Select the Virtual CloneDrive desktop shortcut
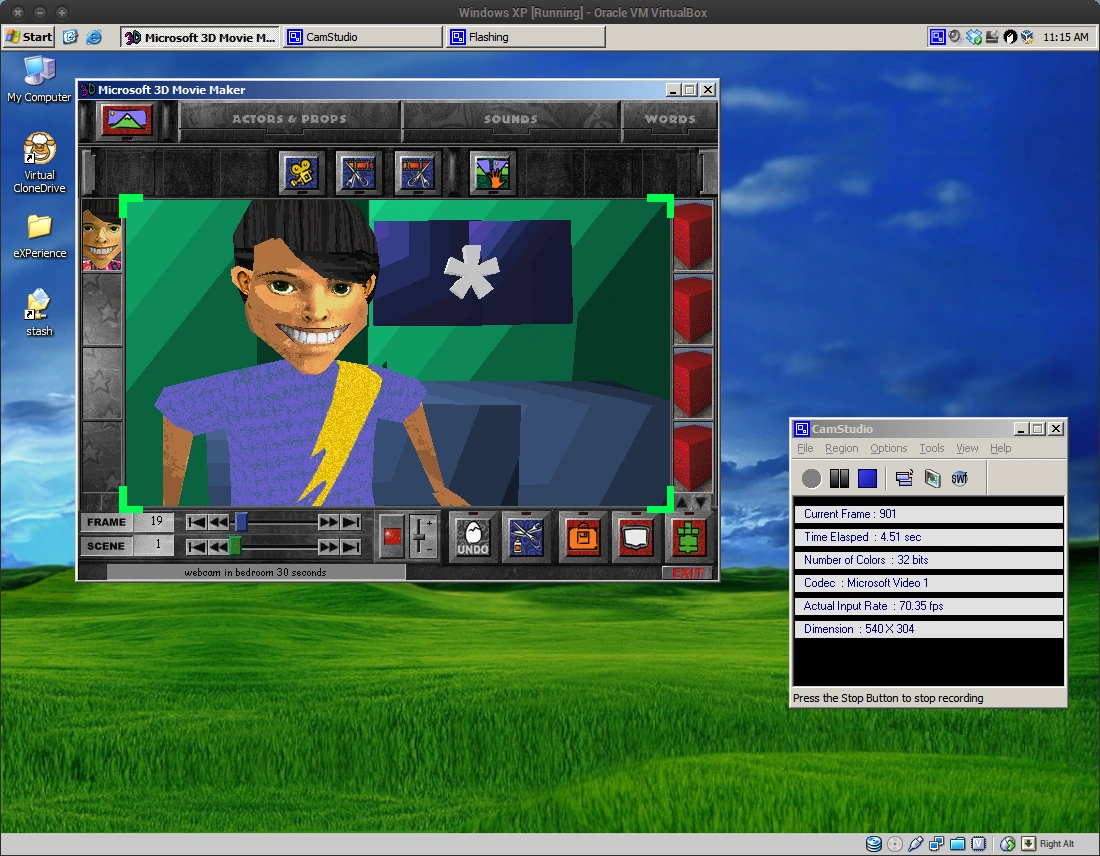 (x=39, y=163)
